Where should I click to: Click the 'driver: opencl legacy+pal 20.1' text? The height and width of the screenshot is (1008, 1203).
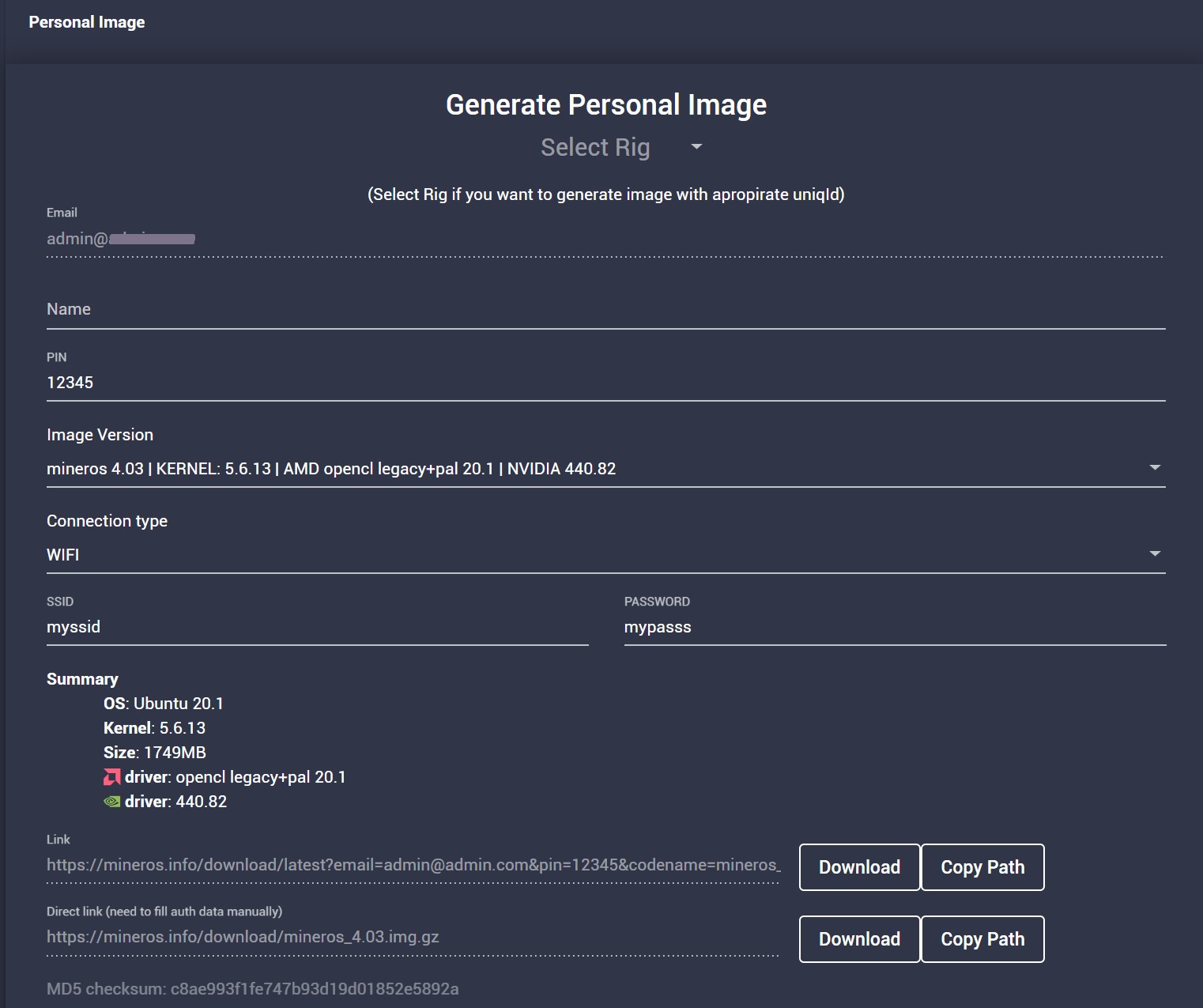(x=236, y=777)
